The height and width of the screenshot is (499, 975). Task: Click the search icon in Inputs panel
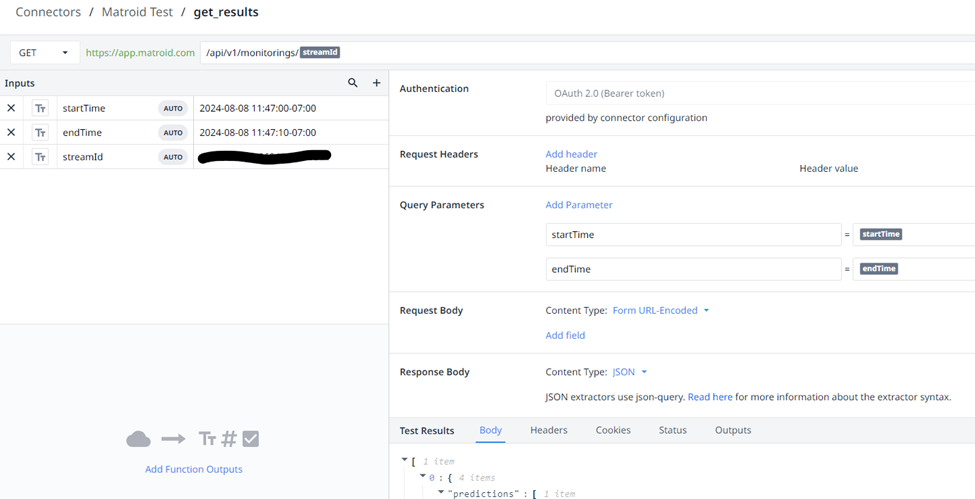353,83
